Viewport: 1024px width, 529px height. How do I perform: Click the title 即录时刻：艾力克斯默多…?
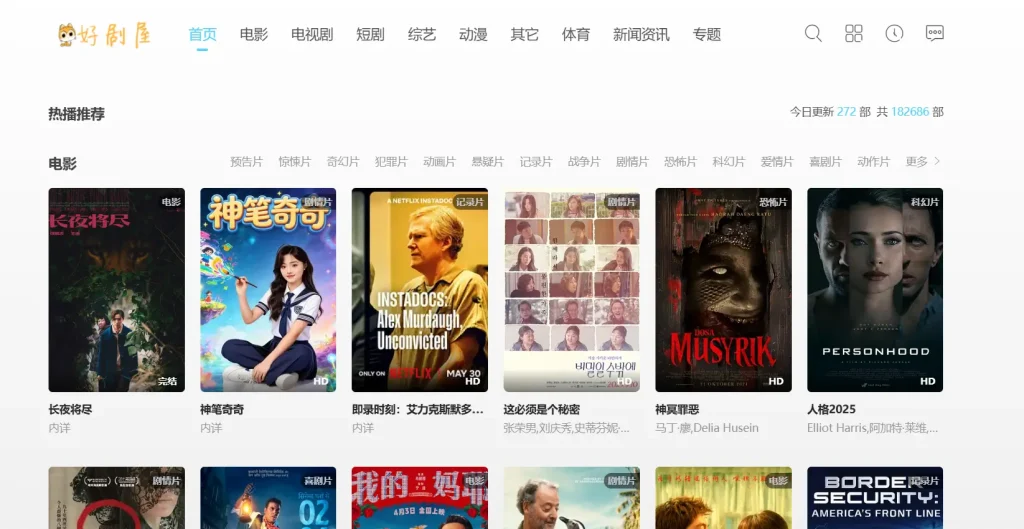point(418,409)
